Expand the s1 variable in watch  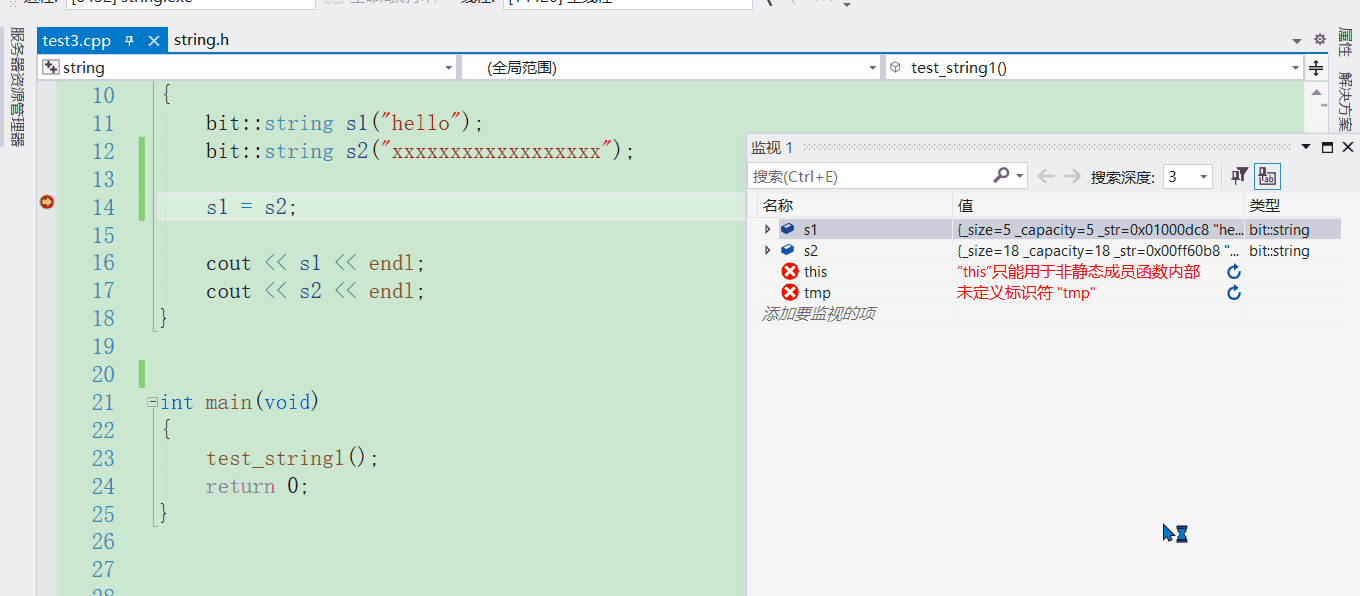[768, 229]
